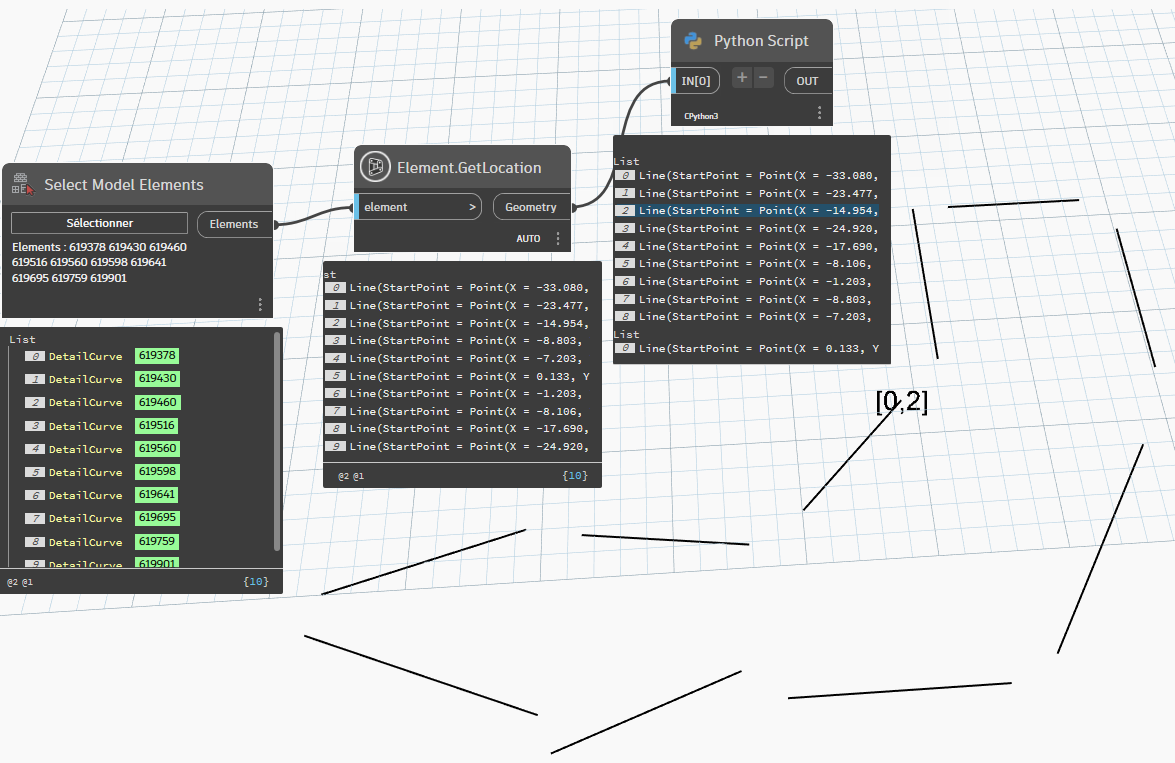Click the Element.GetLocation node icon
Screen dimensions: 1175x763
point(375,167)
